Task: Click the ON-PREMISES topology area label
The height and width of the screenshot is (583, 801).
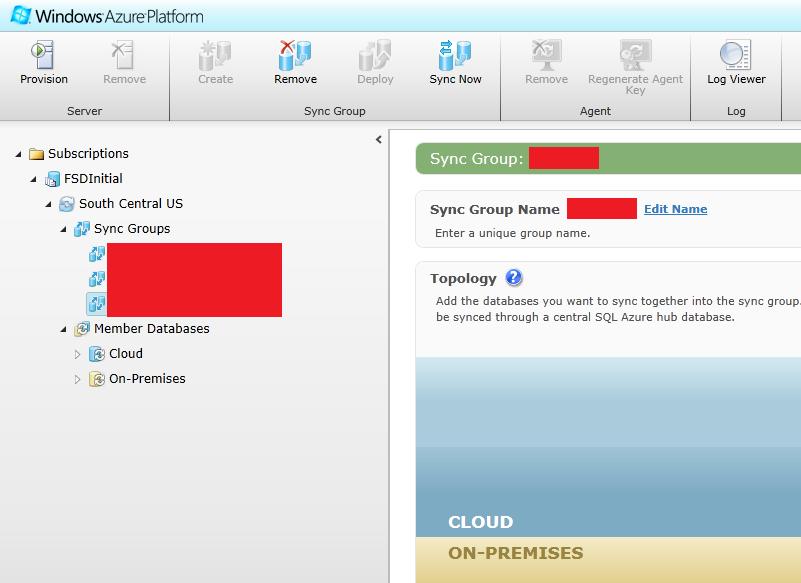Action: pyautogui.click(x=515, y=553)
